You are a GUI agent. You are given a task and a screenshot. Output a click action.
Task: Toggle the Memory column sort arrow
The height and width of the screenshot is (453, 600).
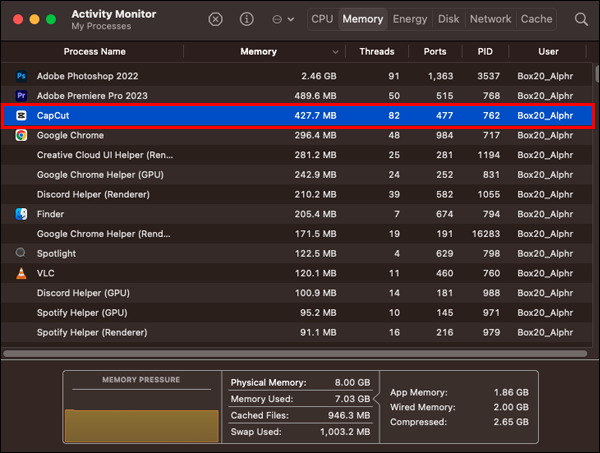coord(335,52)
